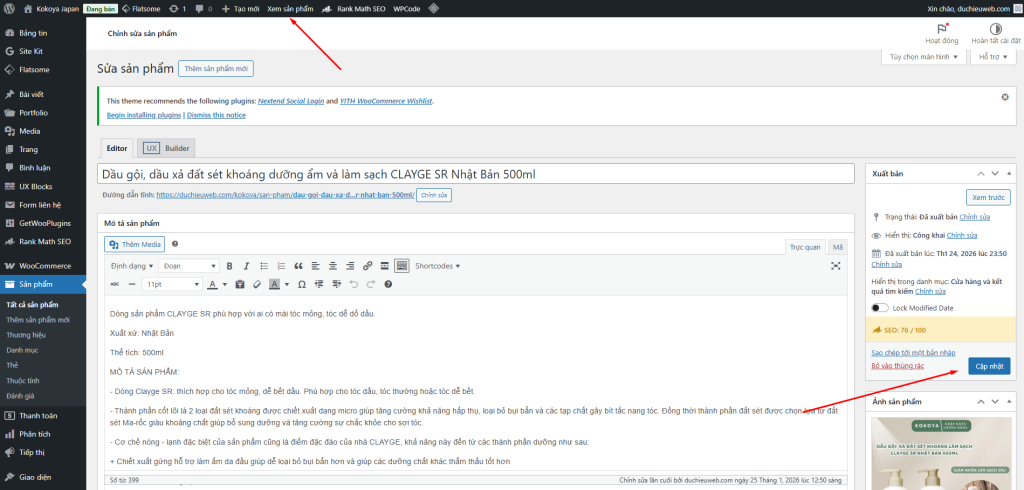
Task: Open the Định dạng formats dropdown
Action: [x=132, y=266]
